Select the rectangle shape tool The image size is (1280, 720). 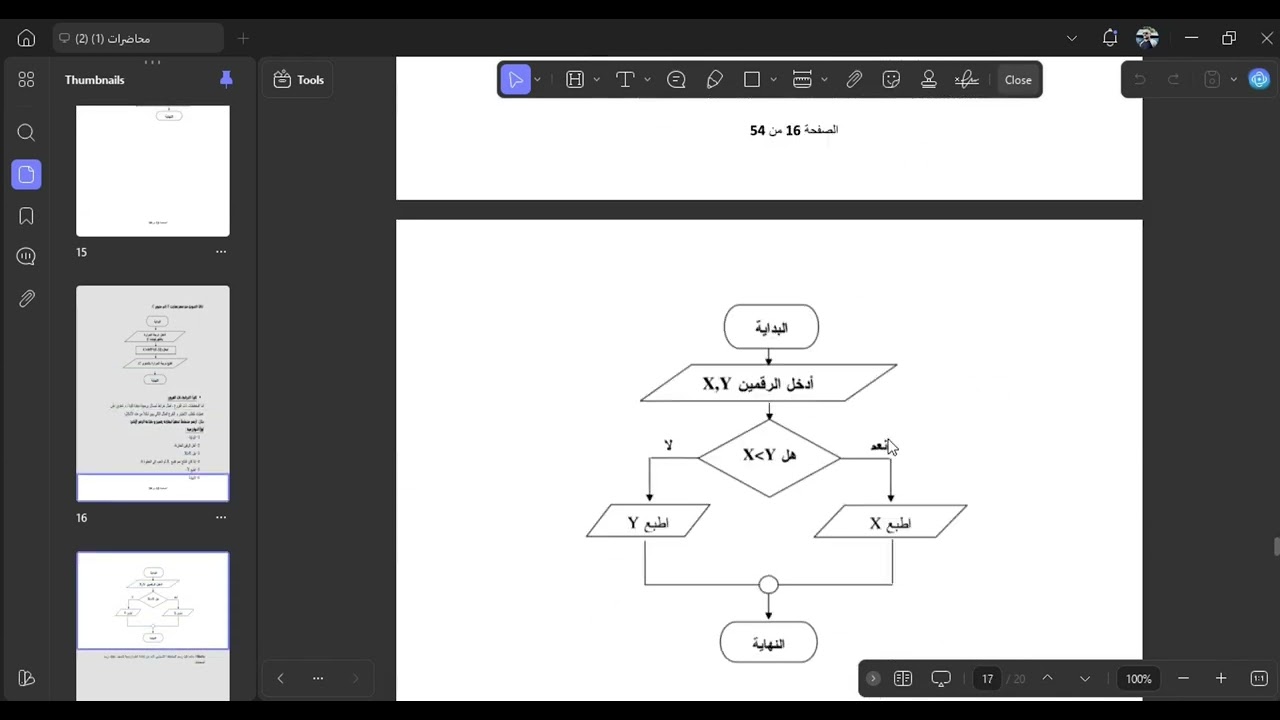tap(752, 80)
